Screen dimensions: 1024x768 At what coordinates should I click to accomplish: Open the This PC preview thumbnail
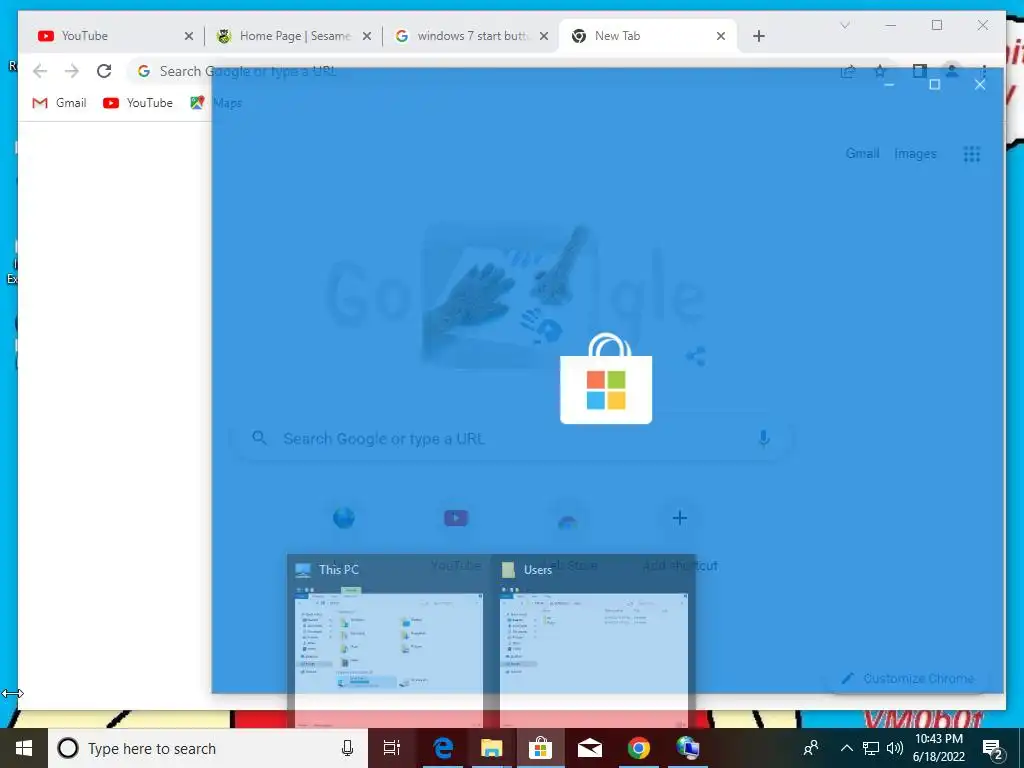click(389, 642)
